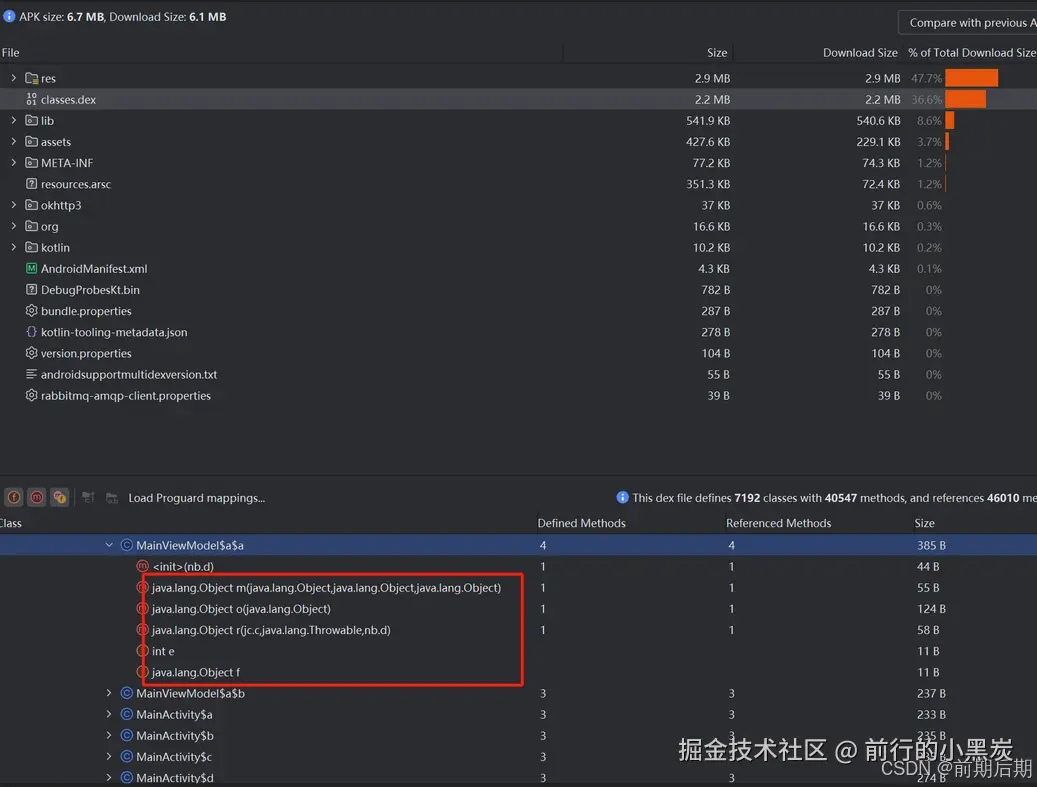Click the bundle.properties gear icon
Viewport: 1037px width, 787px height.
(x=31, y=311)
